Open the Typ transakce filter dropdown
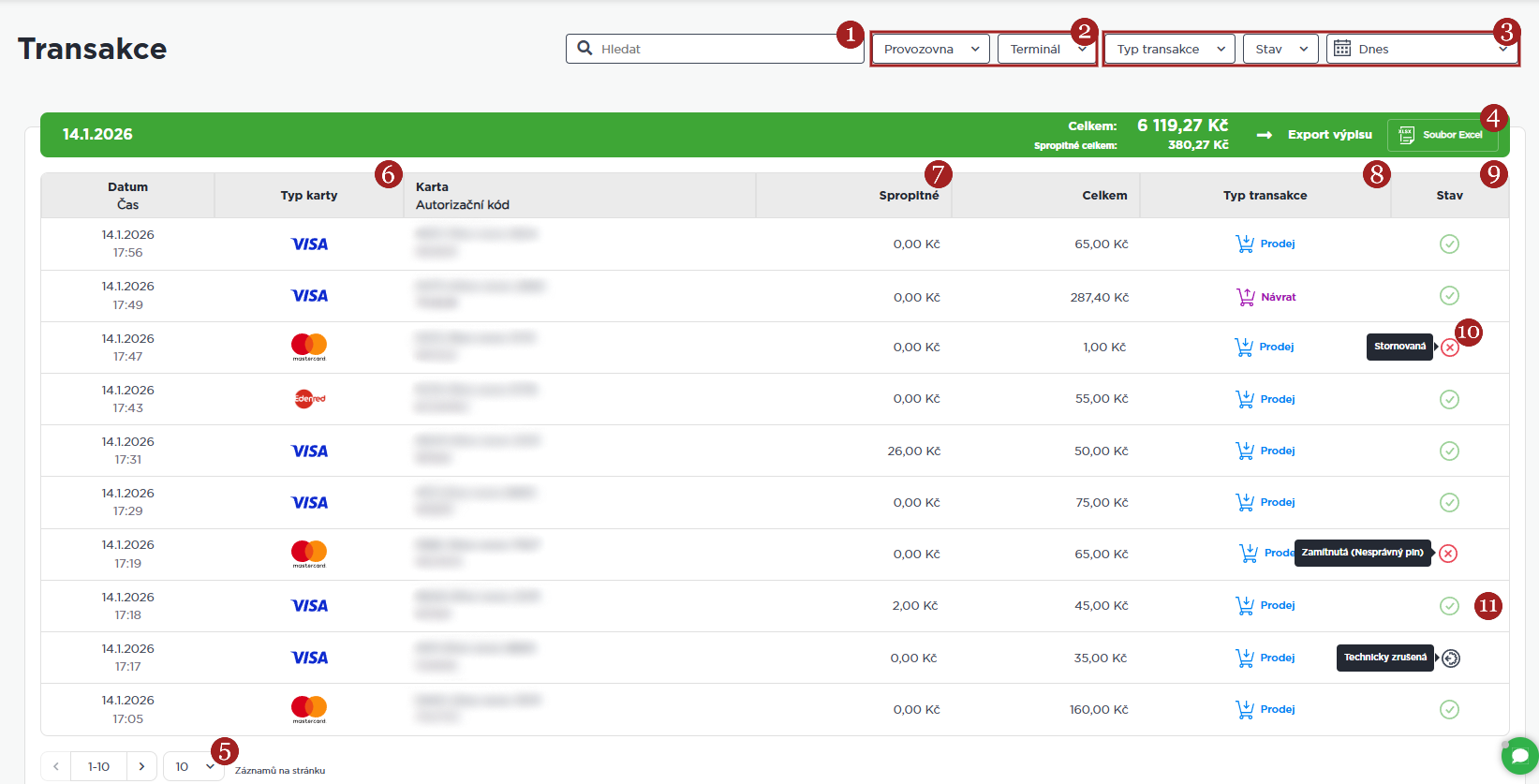This screenshot has height=784, width=1539. [1169, 49]
